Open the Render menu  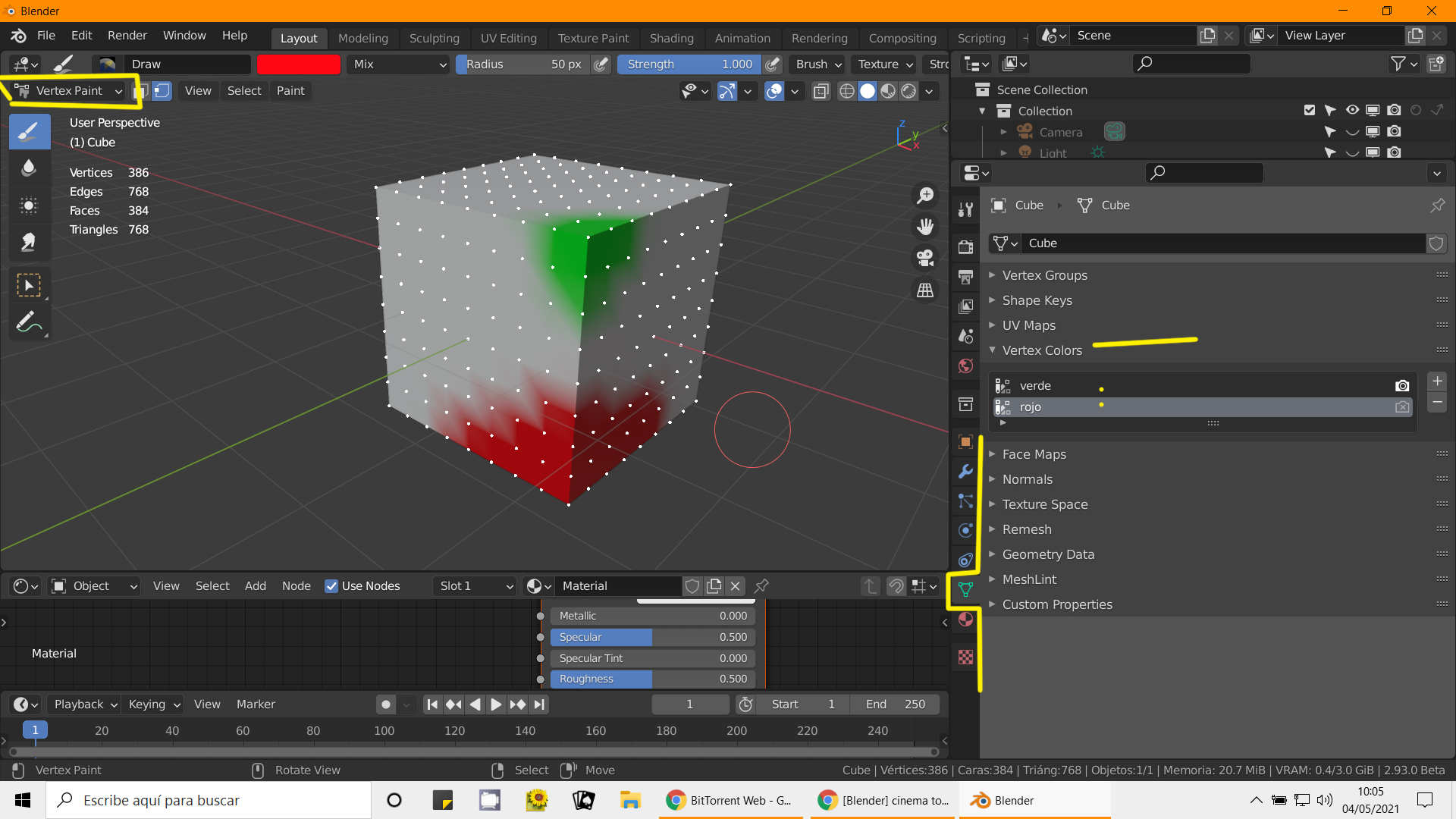(x=127, y=36)
